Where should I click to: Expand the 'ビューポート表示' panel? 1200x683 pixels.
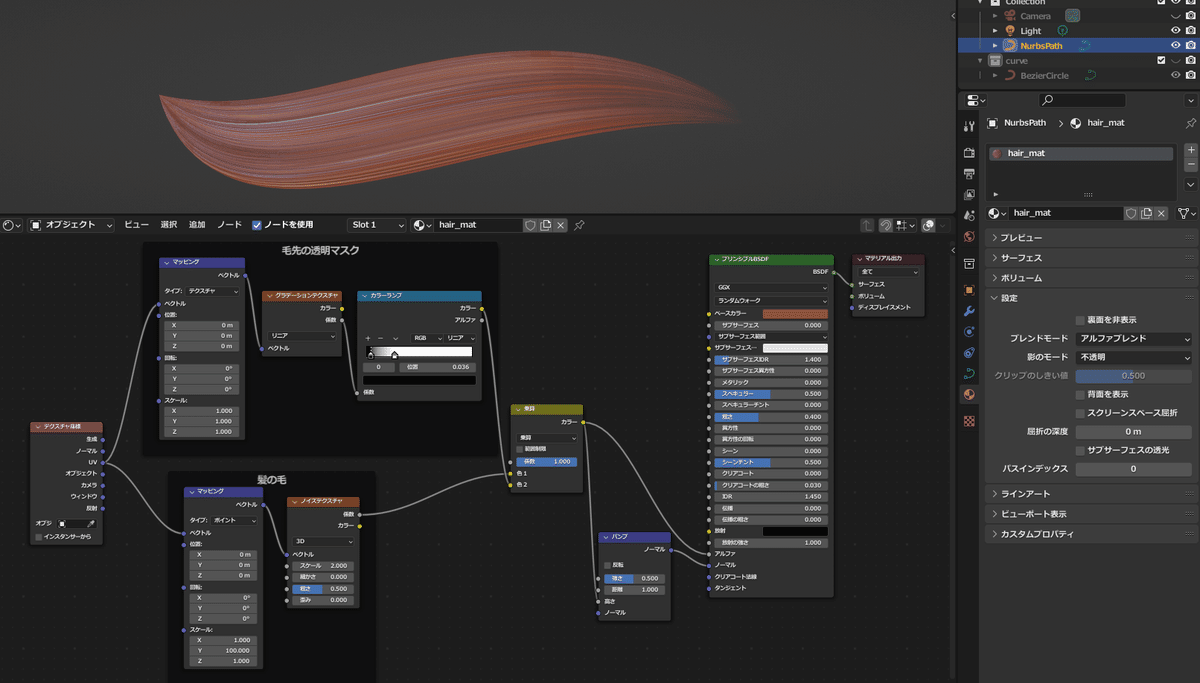(x=1091, y=514)
